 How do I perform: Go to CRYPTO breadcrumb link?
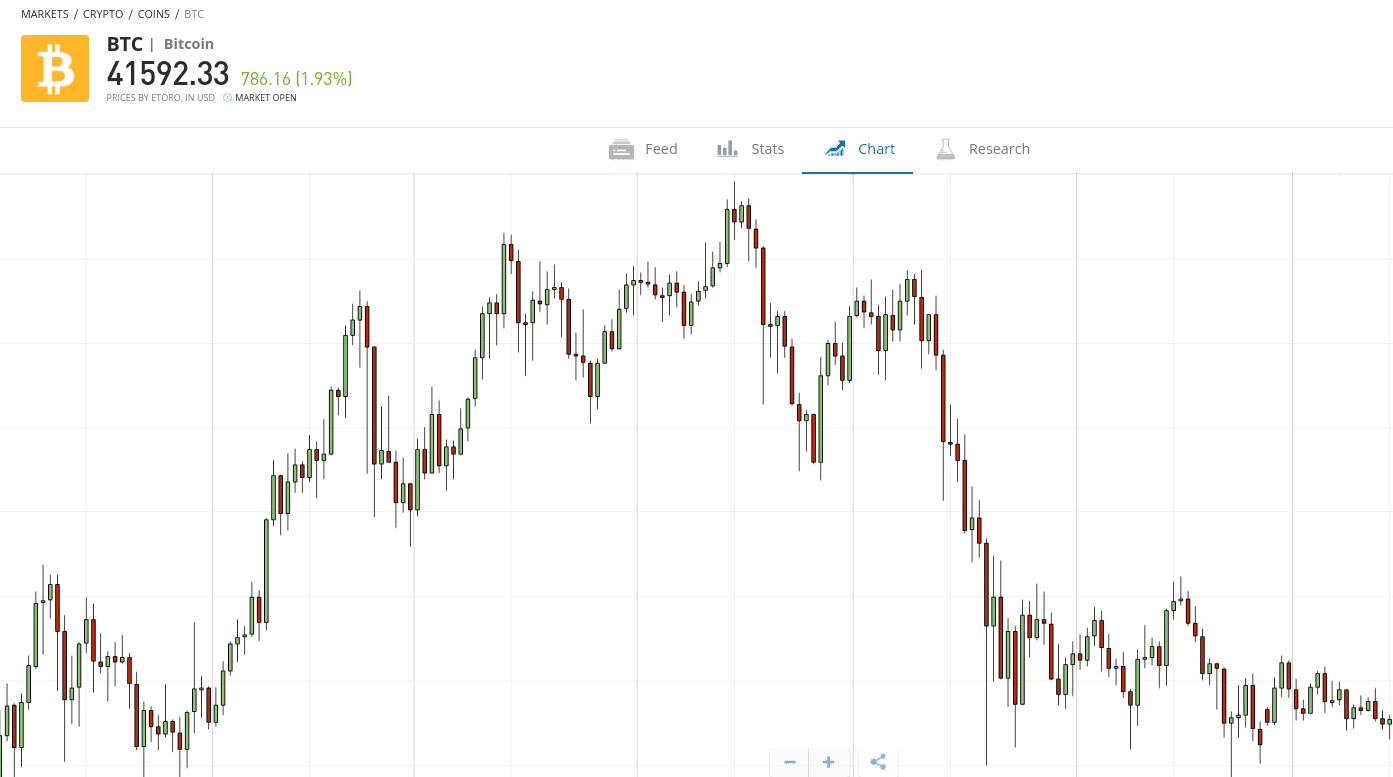(x=103, y=14)
